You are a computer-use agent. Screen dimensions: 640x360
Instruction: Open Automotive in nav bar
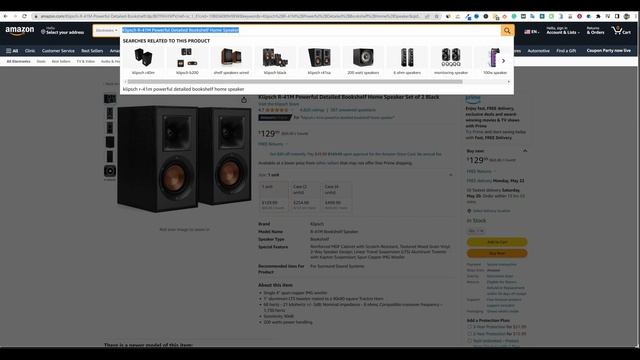point(538,51)
